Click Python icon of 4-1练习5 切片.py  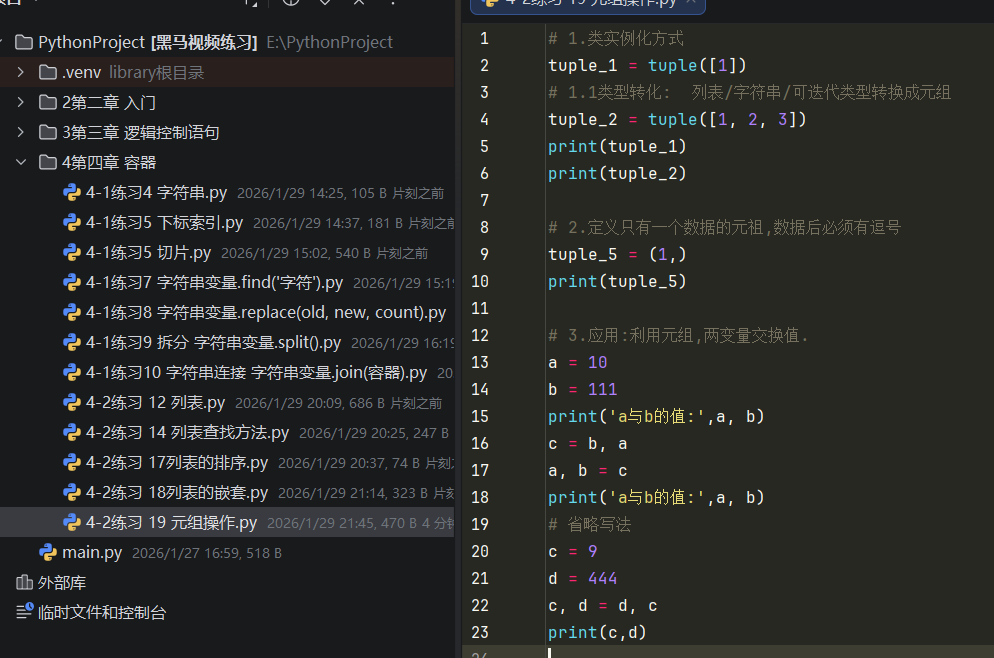click(72, 252)
